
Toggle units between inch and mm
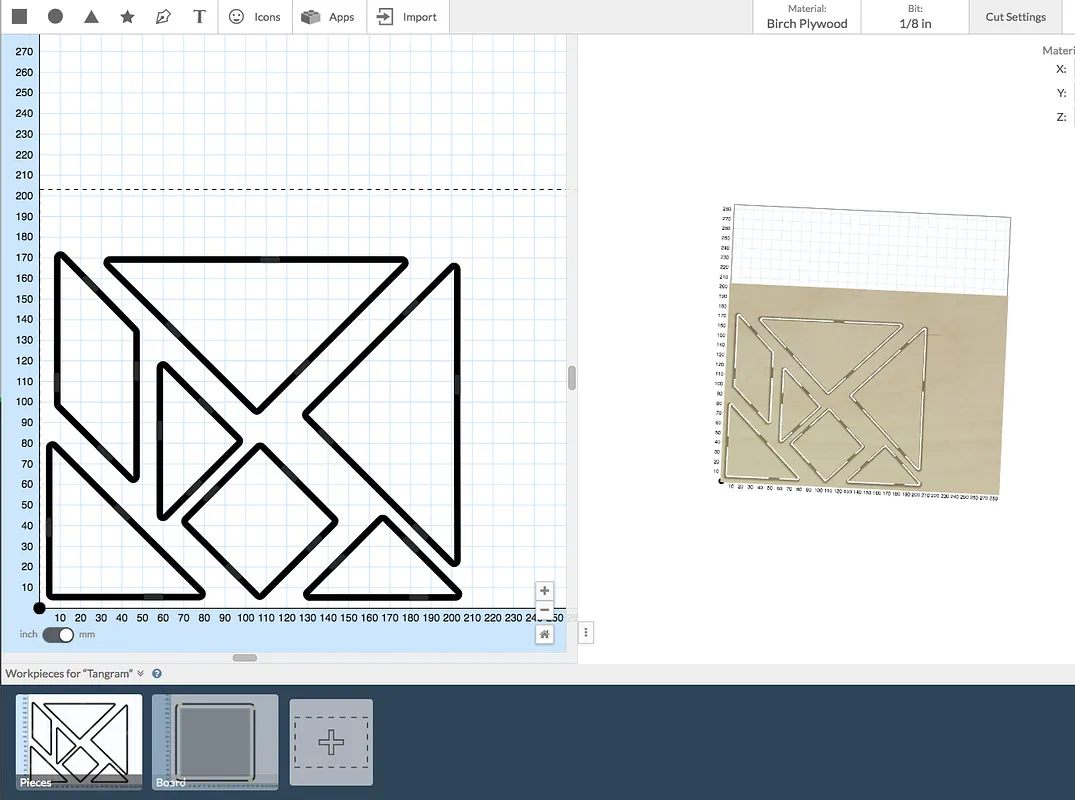coord(59,634)
